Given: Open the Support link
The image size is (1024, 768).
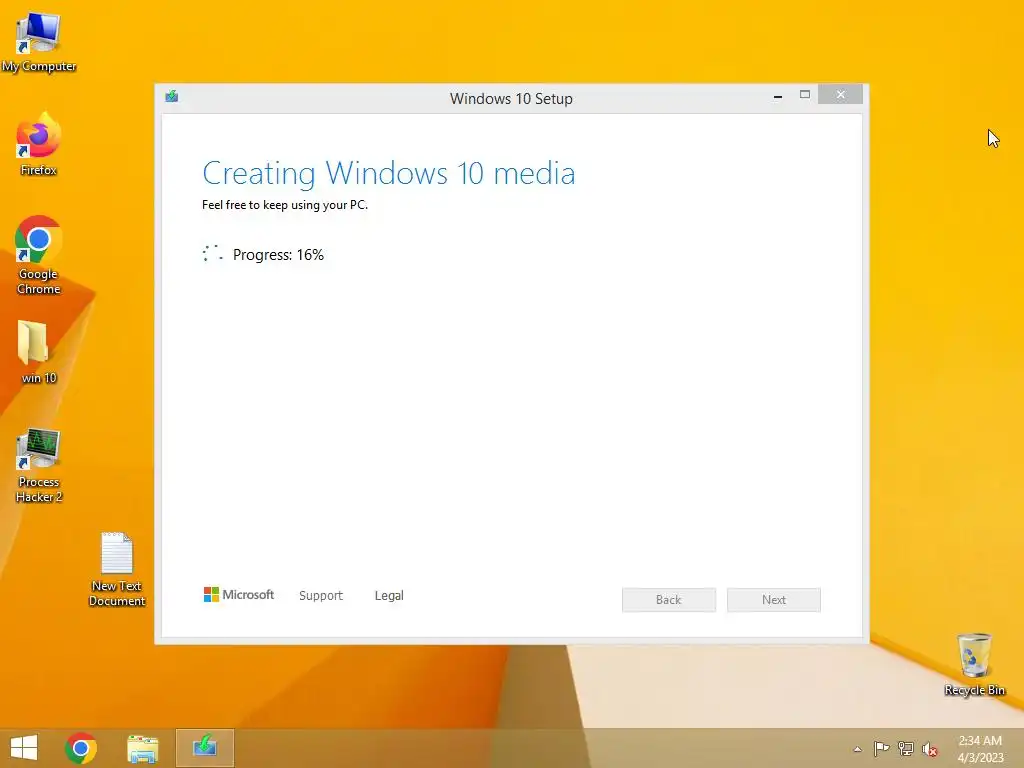Looking at the screenshot, I should coord(321,596).
